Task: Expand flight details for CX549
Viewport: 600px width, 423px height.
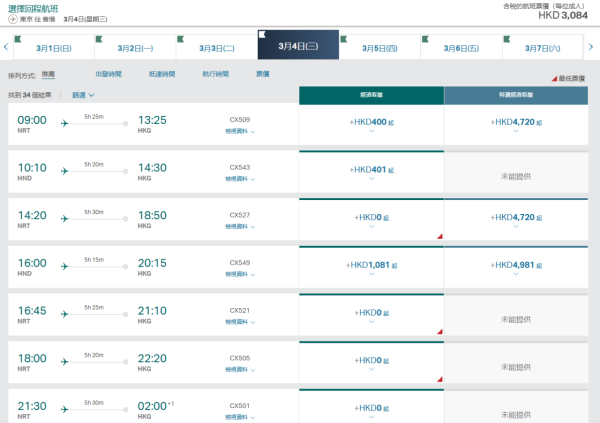Action: coord(240,274)
